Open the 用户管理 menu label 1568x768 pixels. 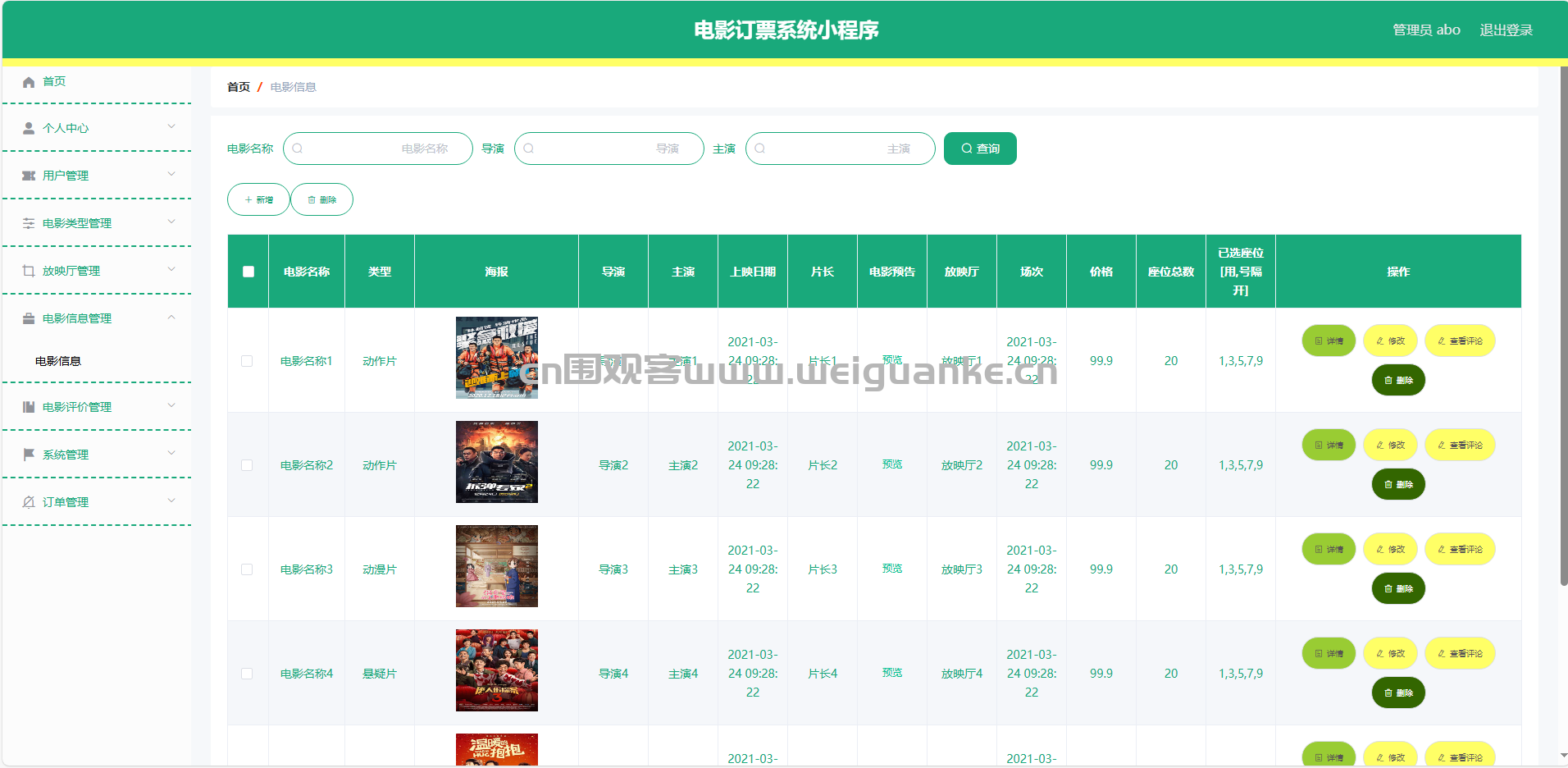pos(66,176)
